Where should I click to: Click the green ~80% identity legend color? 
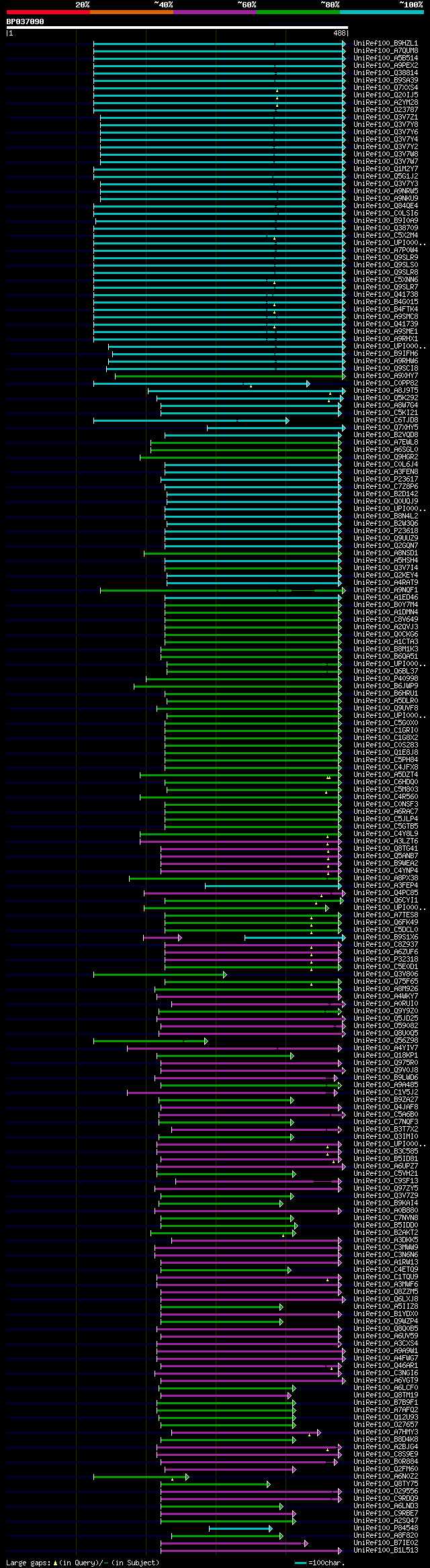coord(298,12)
